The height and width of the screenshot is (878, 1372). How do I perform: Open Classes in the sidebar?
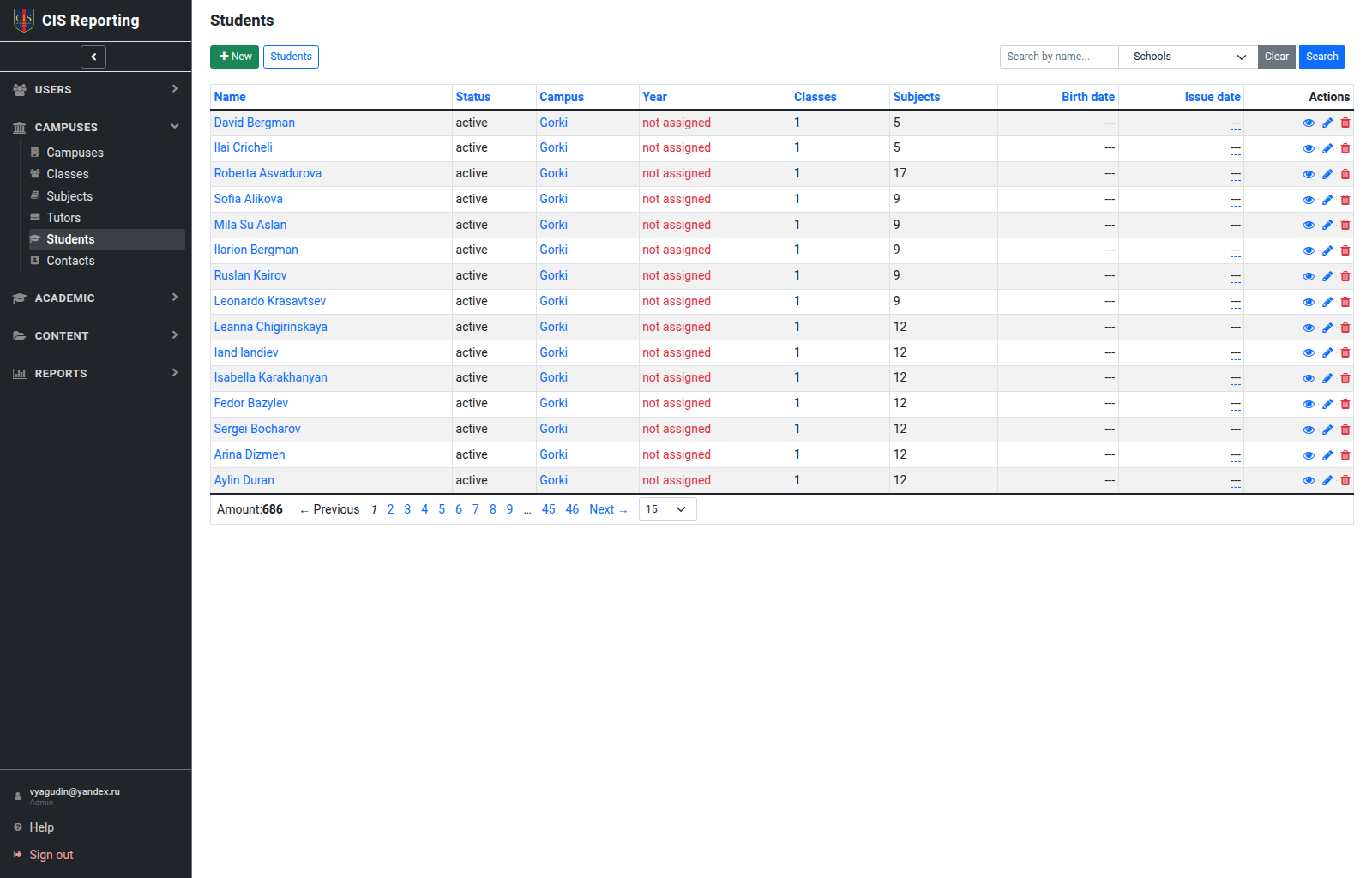[68, 174]
